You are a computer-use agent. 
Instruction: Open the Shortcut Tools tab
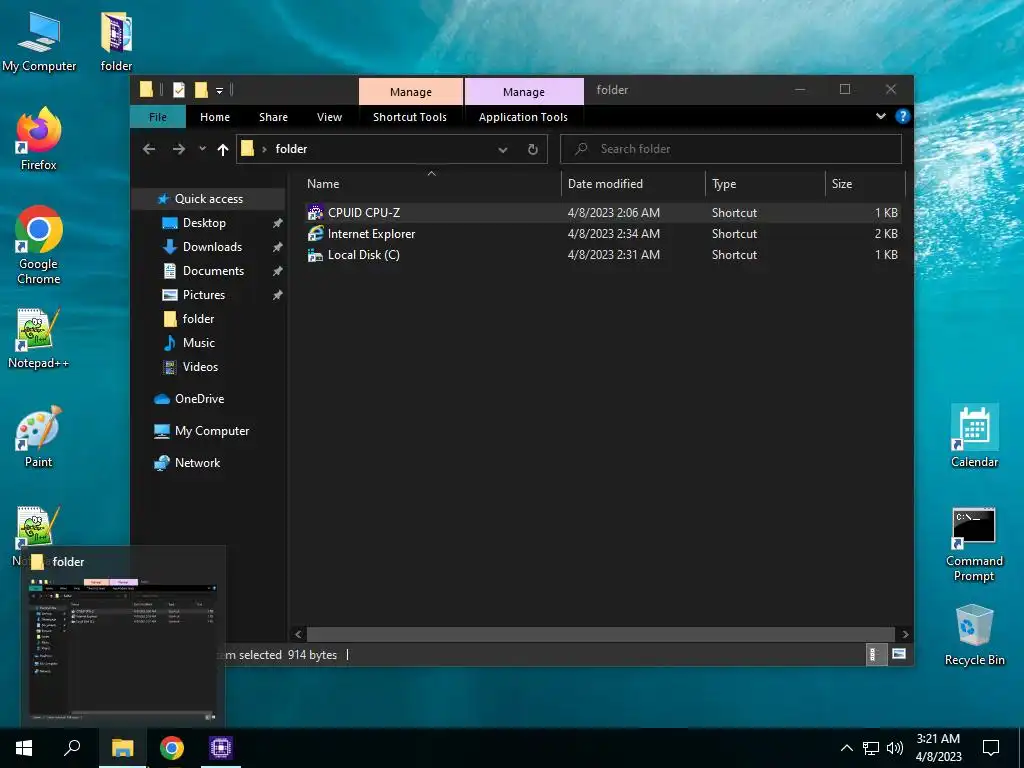[409, 117]
